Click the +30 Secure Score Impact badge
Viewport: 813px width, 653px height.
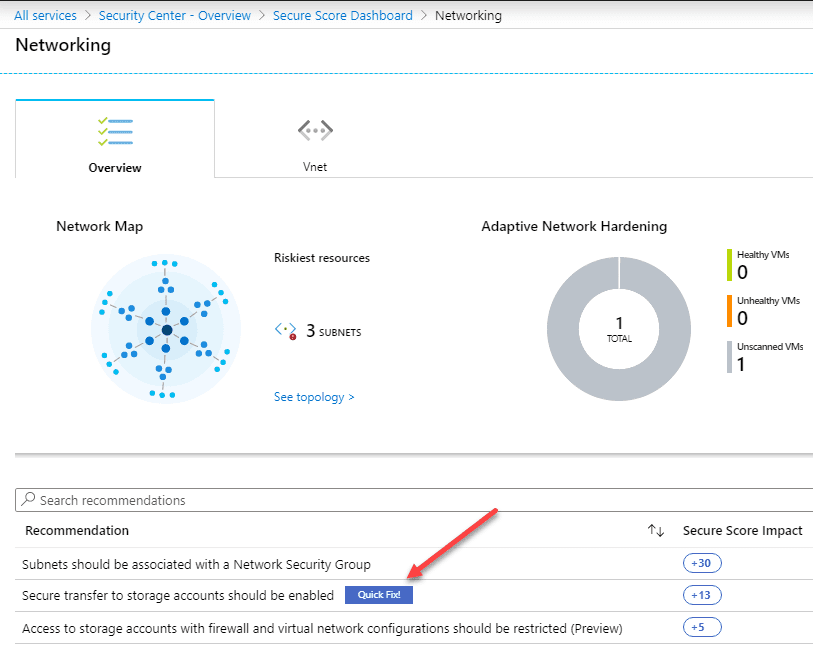[701, 562]
